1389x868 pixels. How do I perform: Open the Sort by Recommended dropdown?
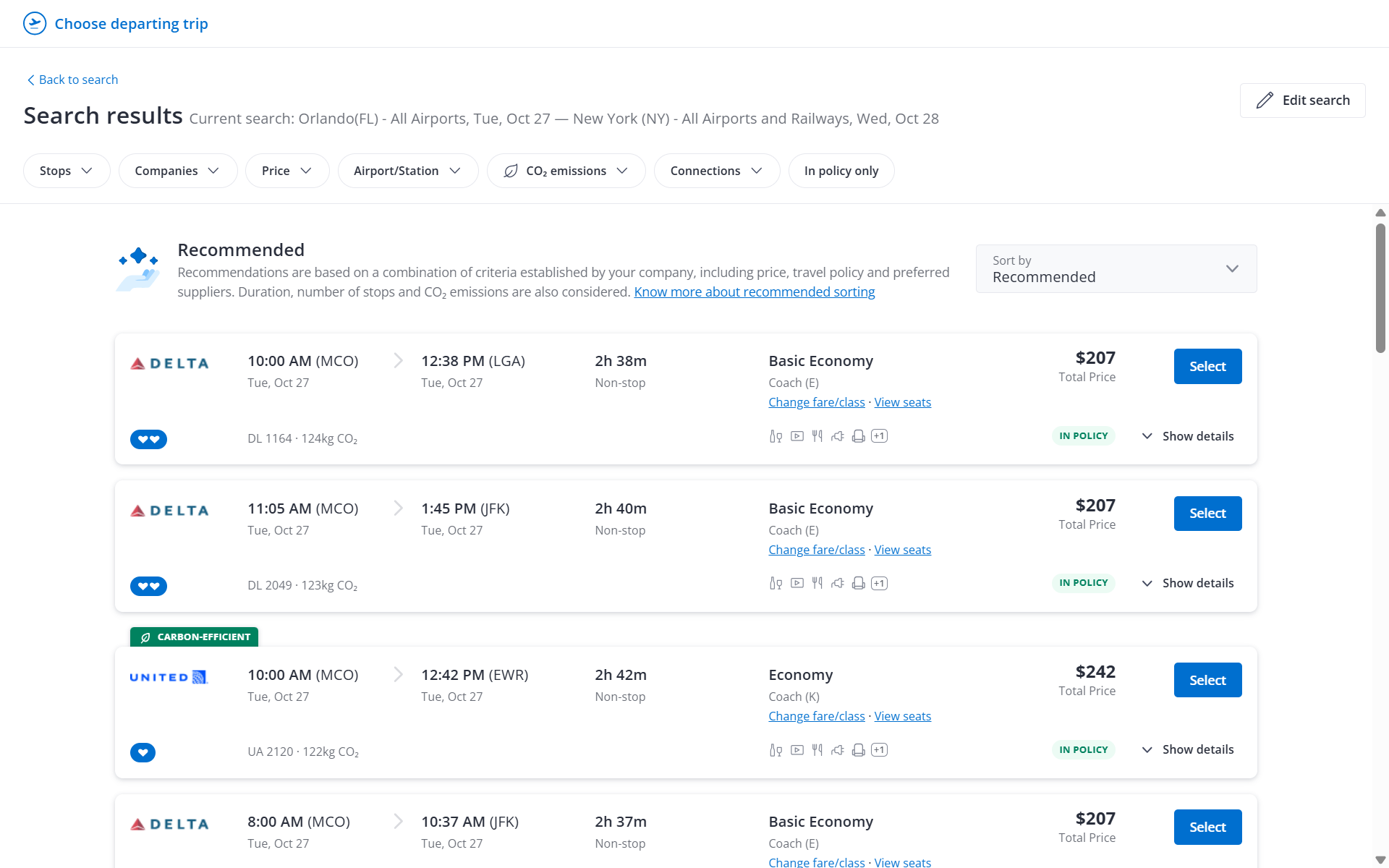pos(1116,269)
